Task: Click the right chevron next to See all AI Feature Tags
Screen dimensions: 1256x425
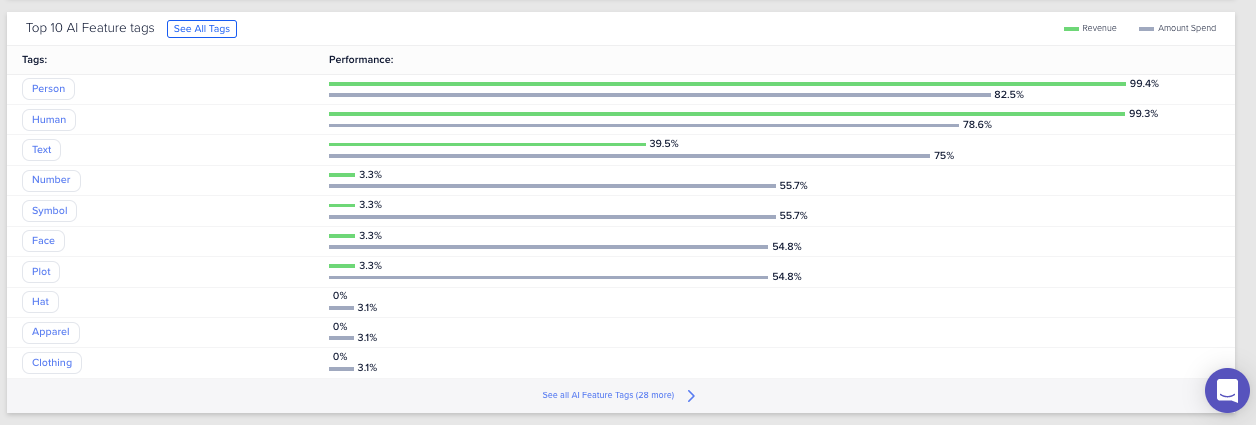Action: click(x=691, y=396)
